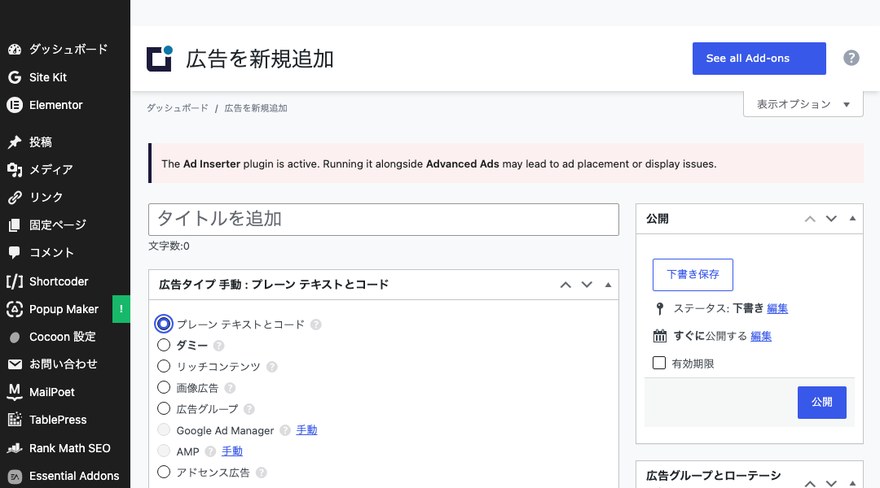Enable the 有効期限 checkbox
The width and height of the screenshot is (880, 488).
tap(659, 363)
